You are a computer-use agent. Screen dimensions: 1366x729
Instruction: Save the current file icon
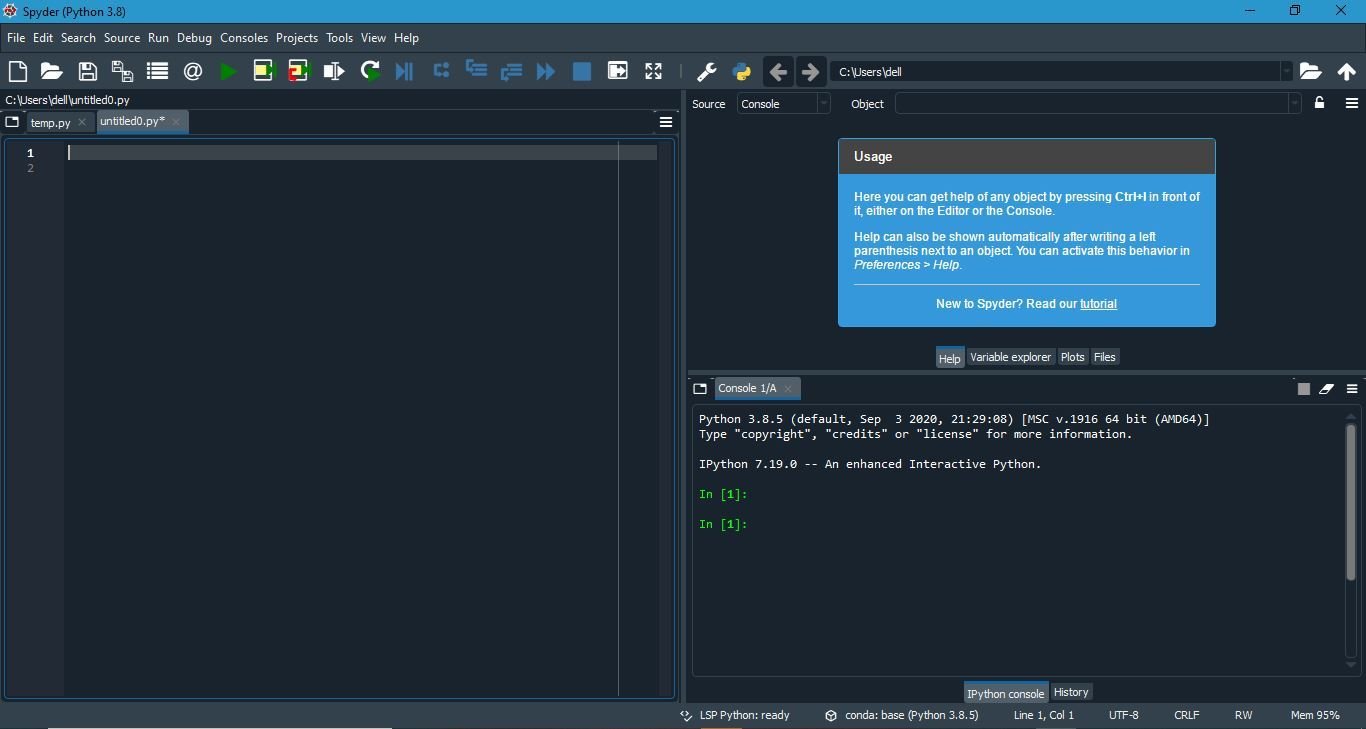(x=87, y=71)
